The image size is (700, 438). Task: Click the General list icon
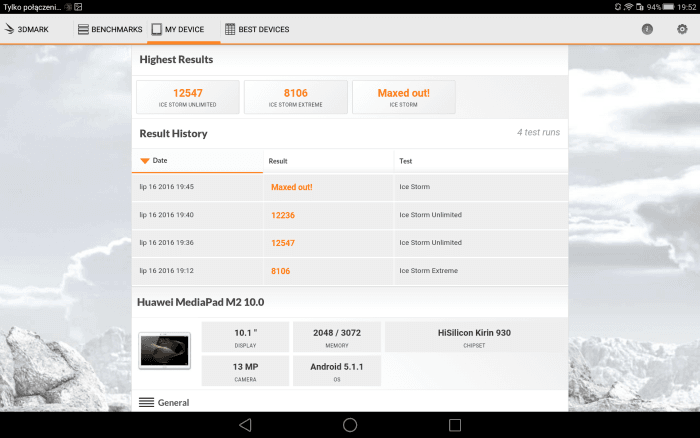click(146, 402)
